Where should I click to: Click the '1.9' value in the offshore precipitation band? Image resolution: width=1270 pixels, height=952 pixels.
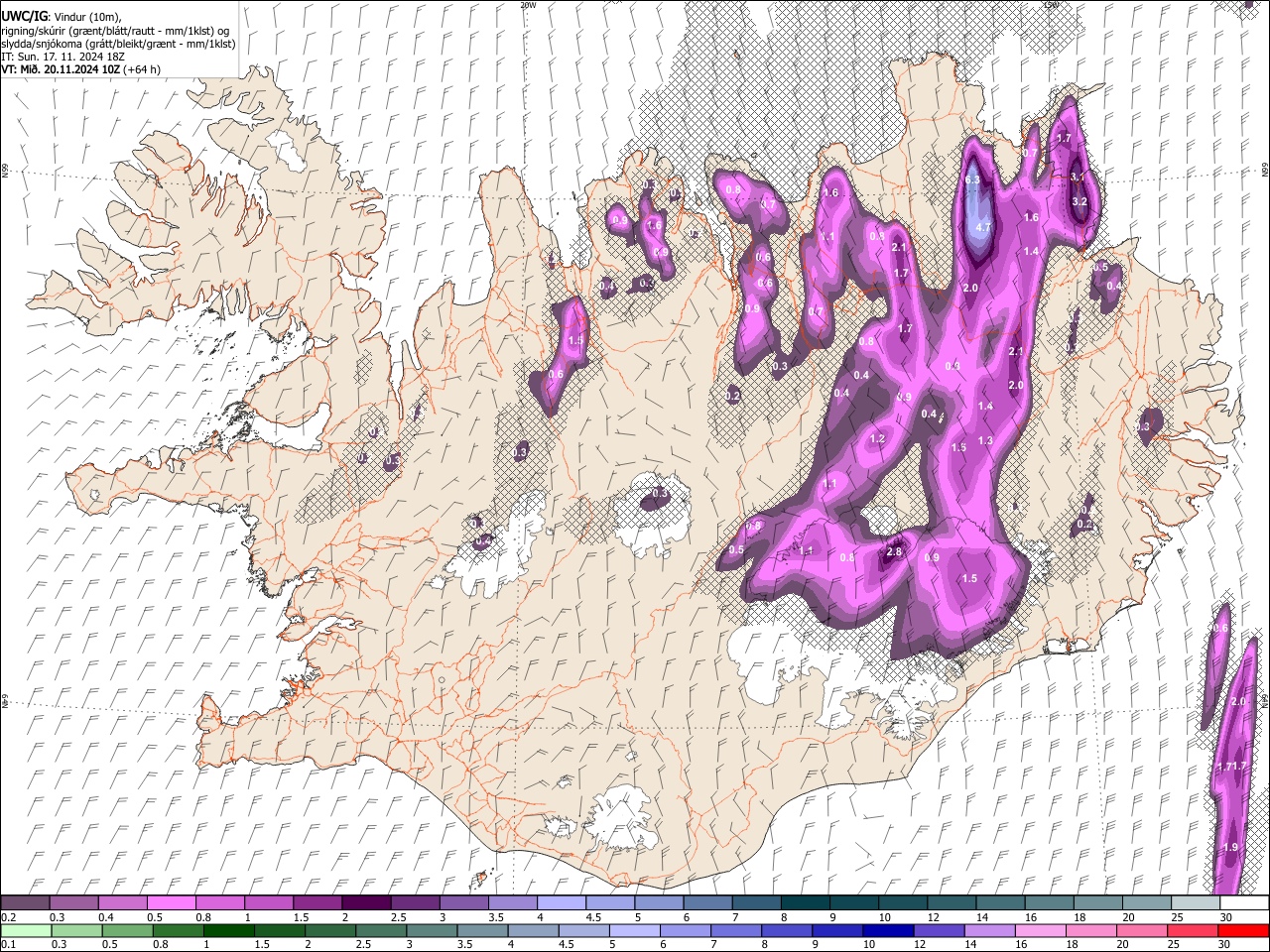coord(1231,847)
